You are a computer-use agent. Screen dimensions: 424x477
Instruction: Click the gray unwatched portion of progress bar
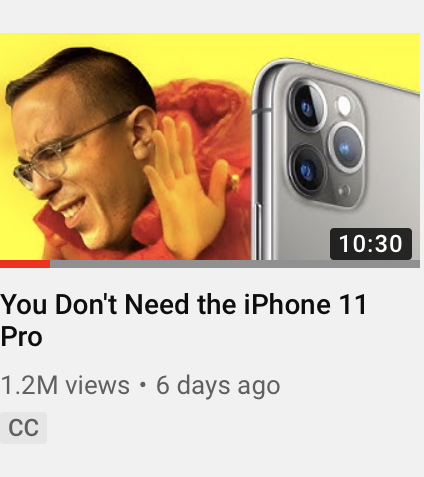pos(235,264)
